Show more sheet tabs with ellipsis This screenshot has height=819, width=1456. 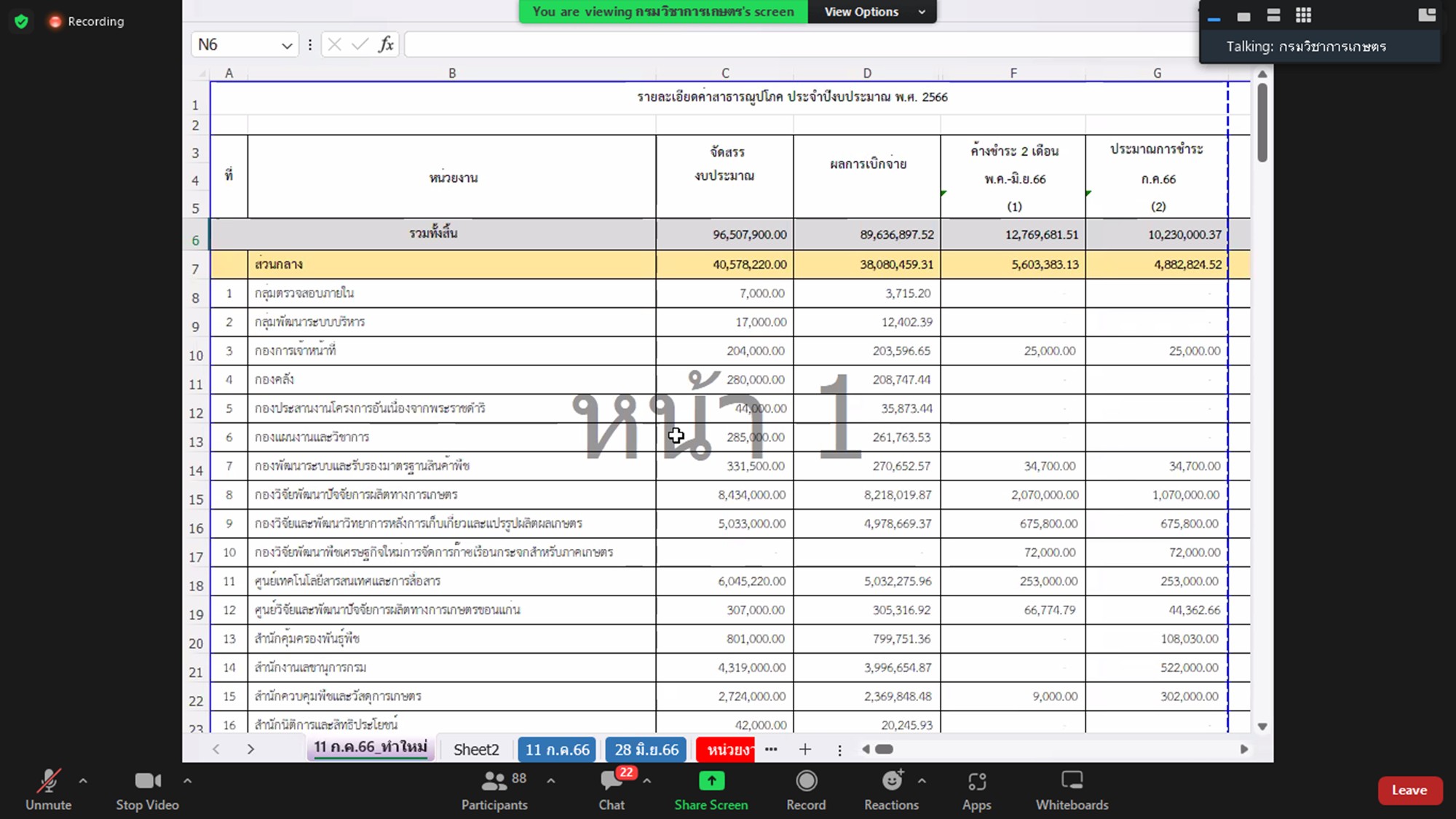click(771, 749)
